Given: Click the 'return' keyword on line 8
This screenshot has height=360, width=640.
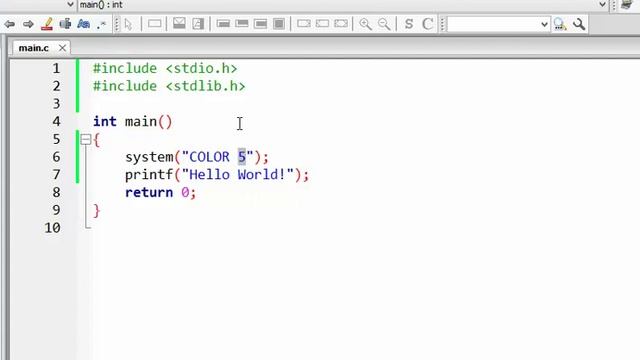Looking at the screenshot, I should coord(149,192).
